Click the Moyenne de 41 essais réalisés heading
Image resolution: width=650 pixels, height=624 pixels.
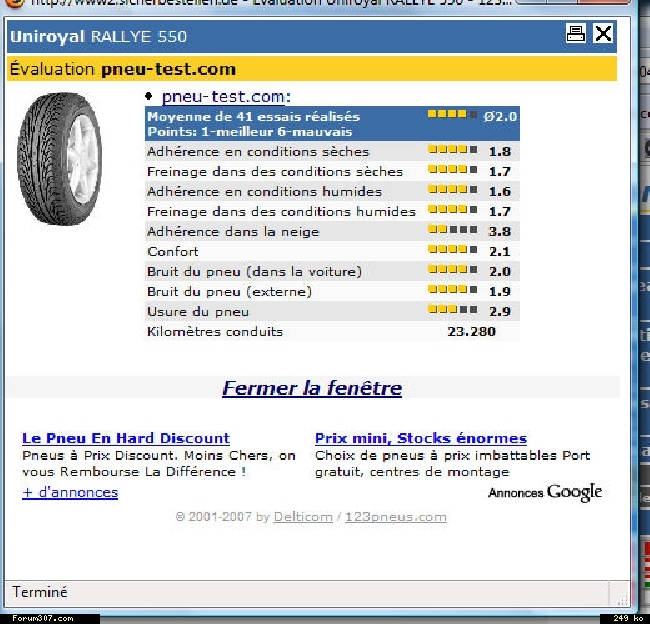[x=254, y=117]
